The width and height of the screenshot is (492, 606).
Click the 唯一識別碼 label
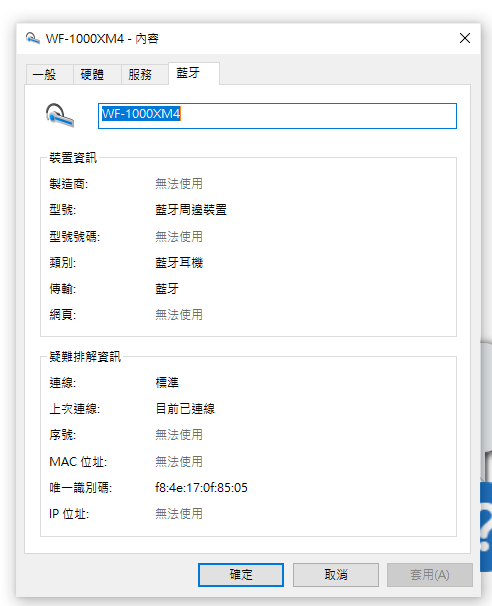pos(80,487)
